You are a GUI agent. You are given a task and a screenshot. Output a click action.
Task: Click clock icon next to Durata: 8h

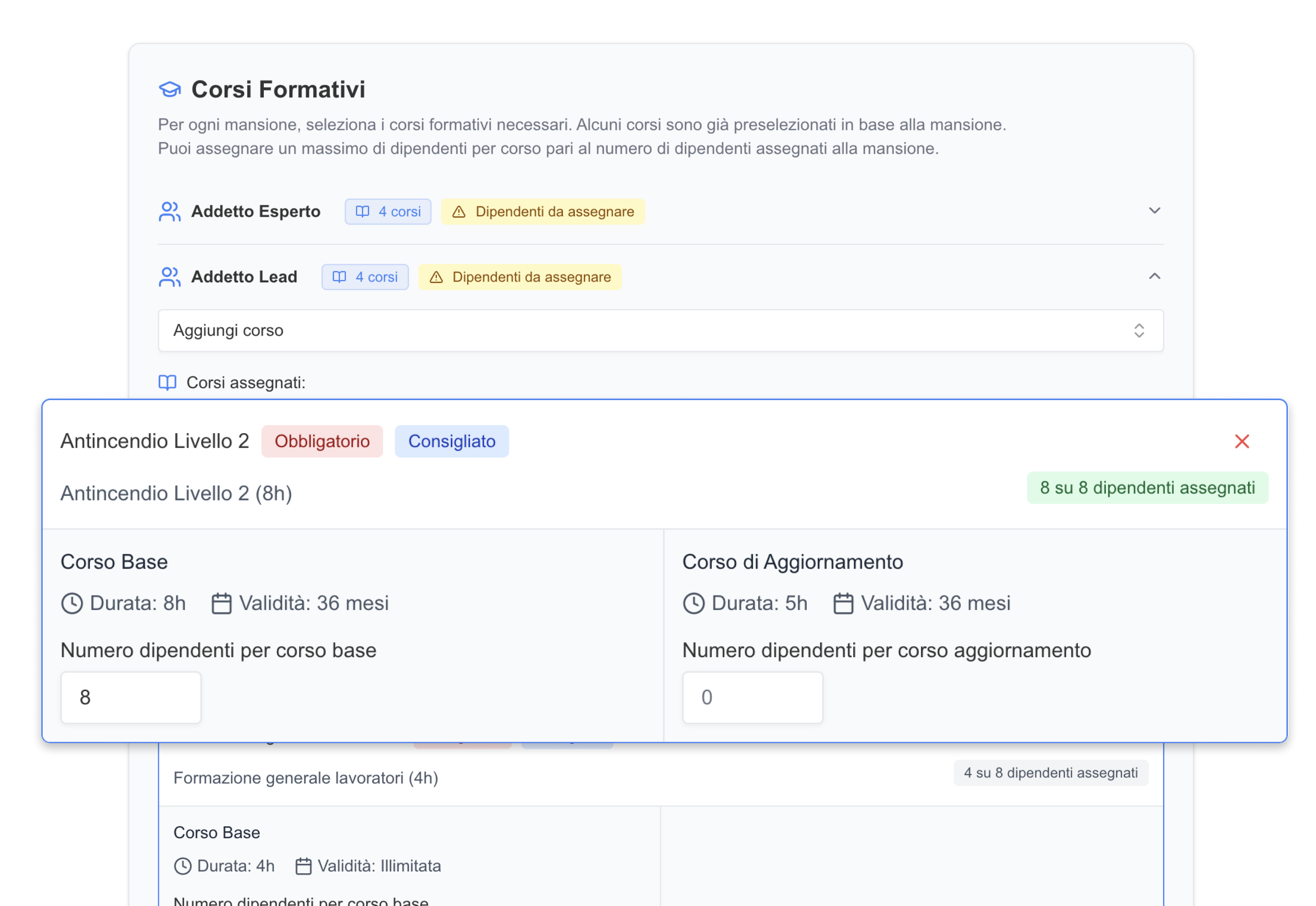(x=72, y=603)
